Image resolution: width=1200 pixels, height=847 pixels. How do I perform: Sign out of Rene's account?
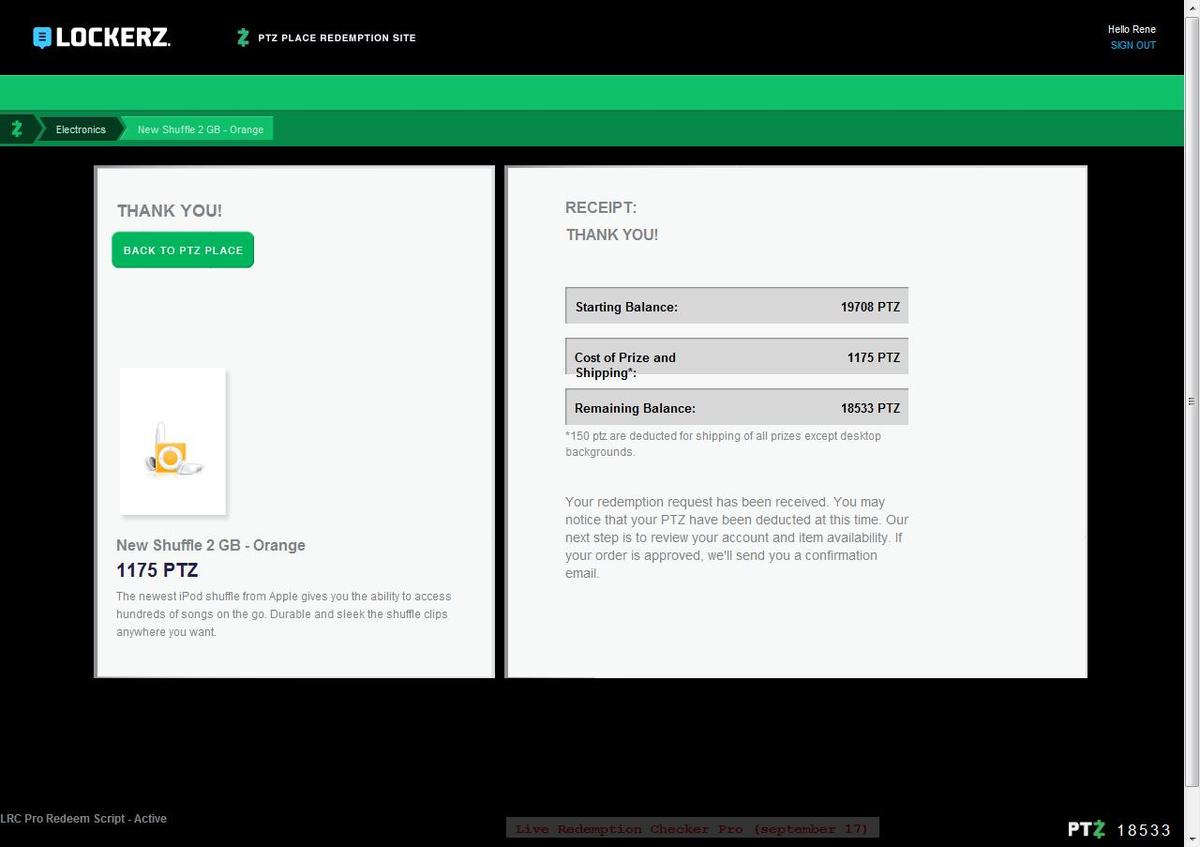click(1133, 46)
